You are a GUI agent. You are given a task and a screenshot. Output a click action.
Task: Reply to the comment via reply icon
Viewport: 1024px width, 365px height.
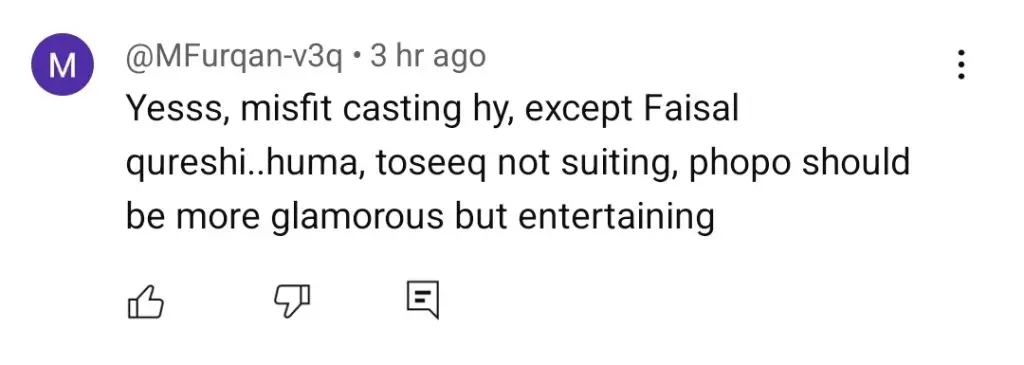pyautogui.click(x=423, y=300)
